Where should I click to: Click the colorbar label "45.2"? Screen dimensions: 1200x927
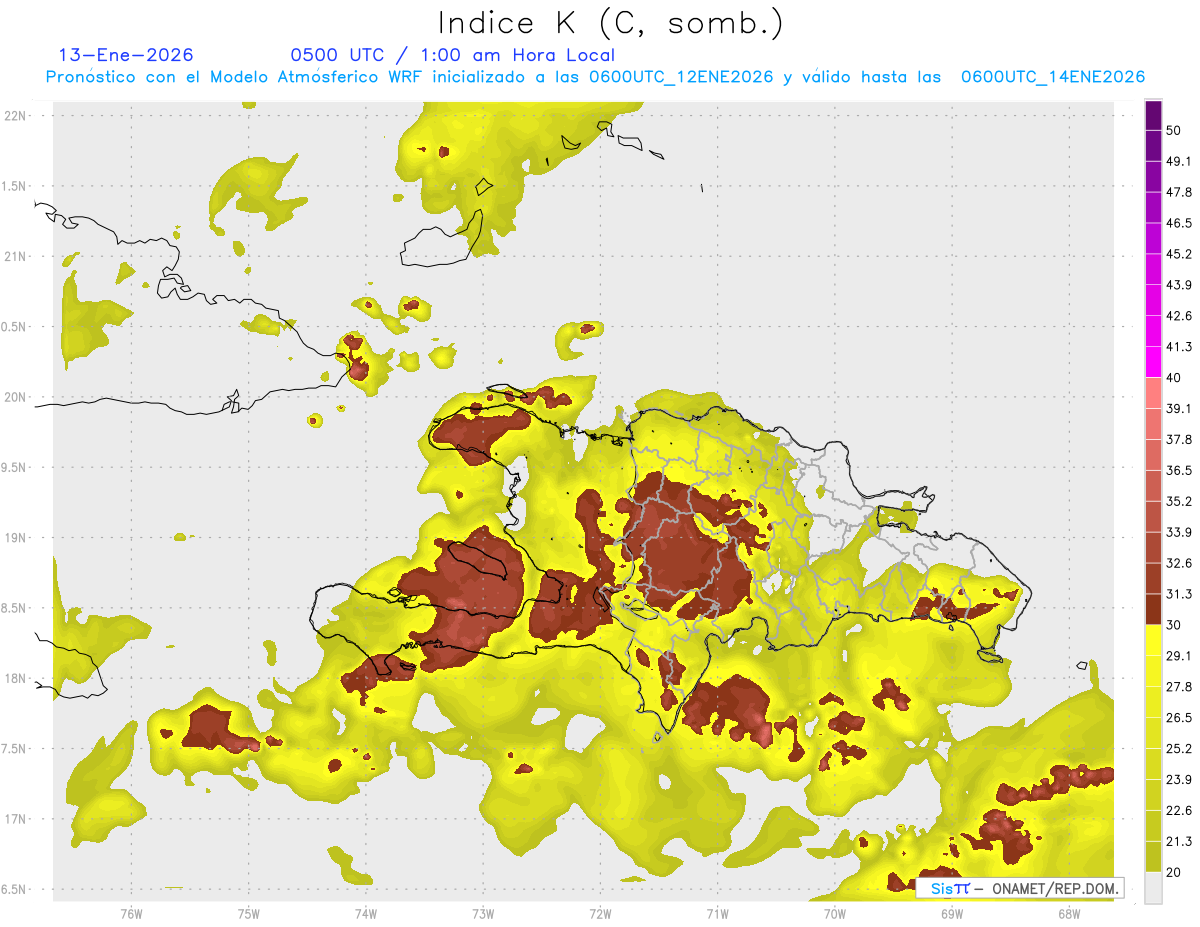tap(1178, 254)
